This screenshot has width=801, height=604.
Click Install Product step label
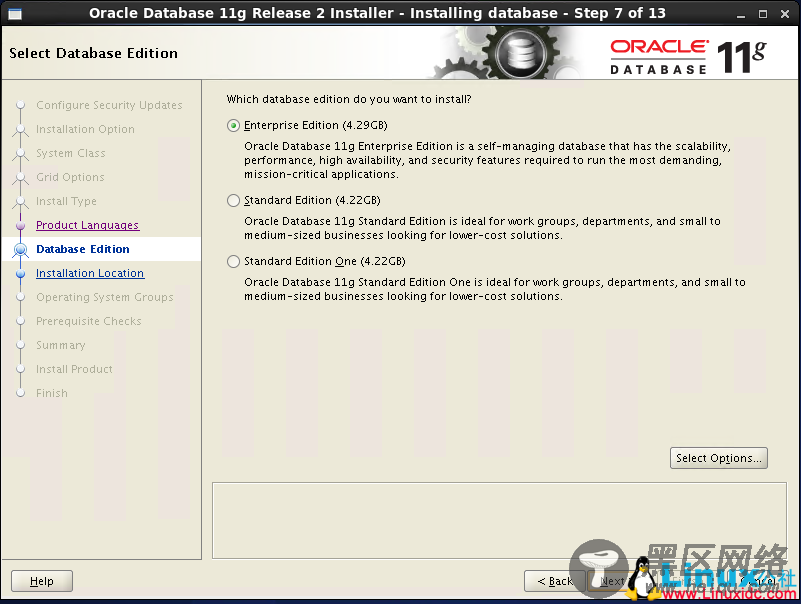click(74, 369)
